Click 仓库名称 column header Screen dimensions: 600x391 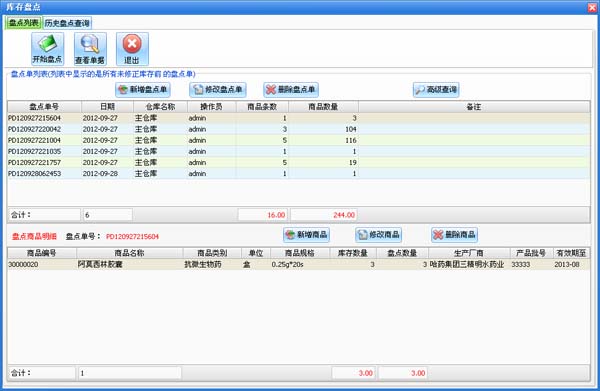[160, 107]
